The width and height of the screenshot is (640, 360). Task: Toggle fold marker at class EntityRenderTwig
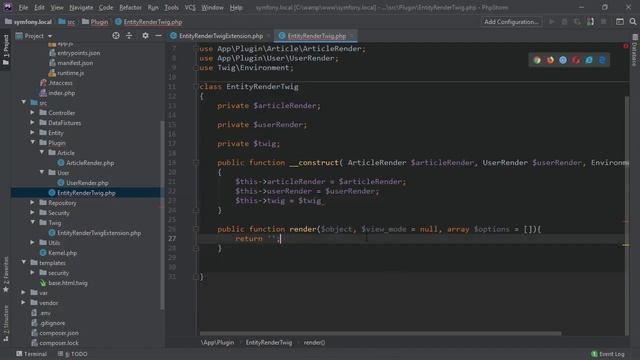196,87
